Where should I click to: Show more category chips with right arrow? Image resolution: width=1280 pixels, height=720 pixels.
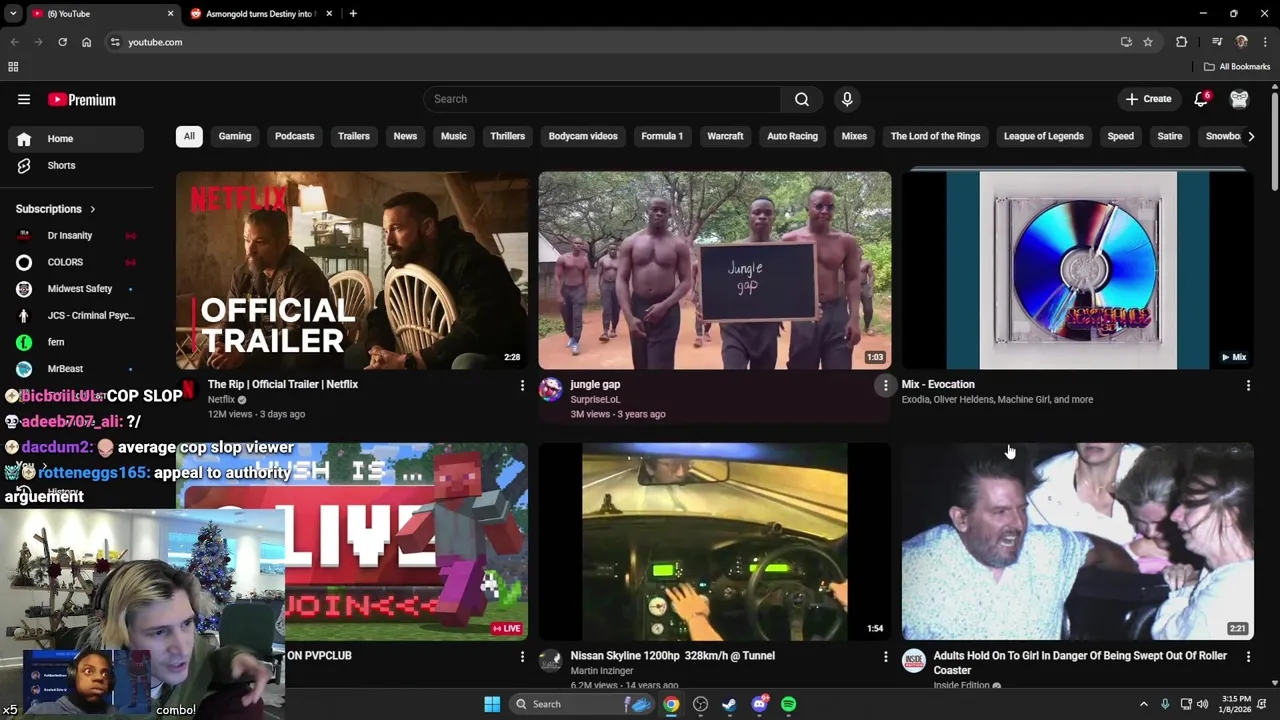click(x=1250, y=136)
